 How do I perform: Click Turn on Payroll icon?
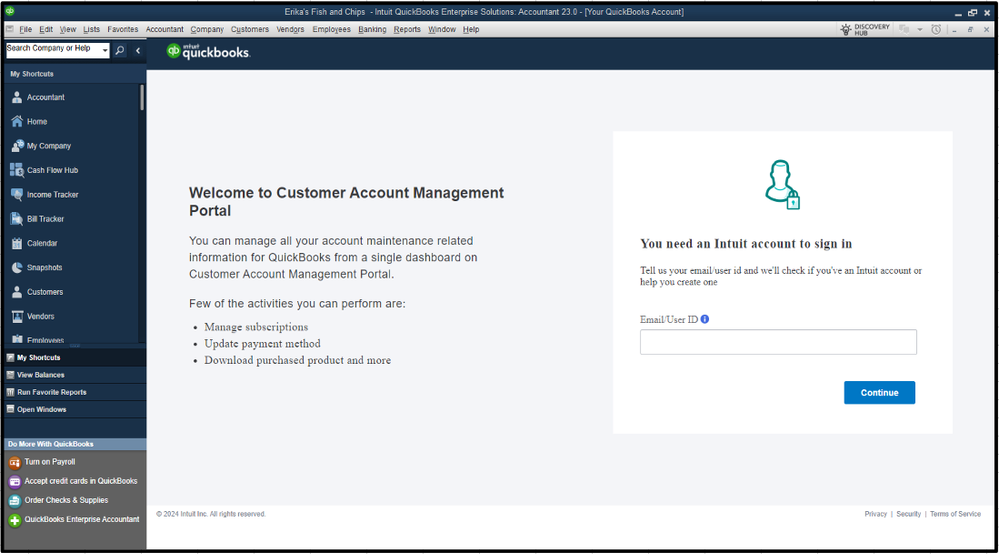click(15, 463)
